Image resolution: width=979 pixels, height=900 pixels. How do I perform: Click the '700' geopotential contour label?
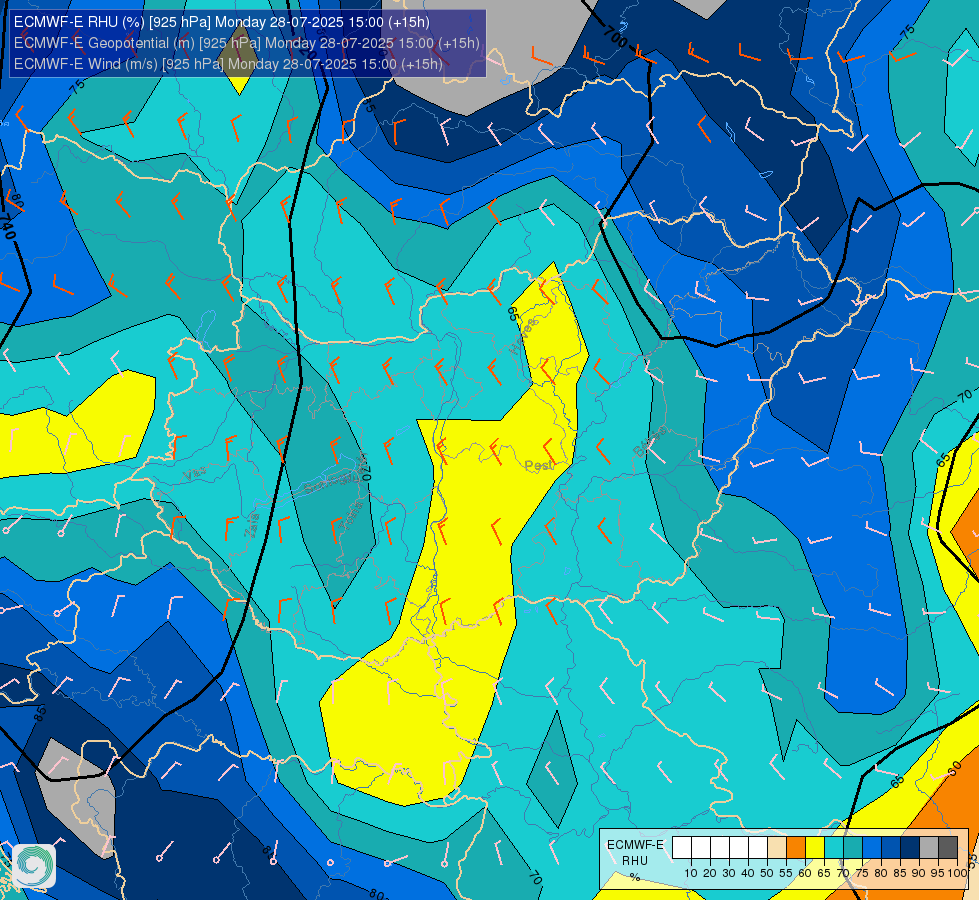coord(614,37)
